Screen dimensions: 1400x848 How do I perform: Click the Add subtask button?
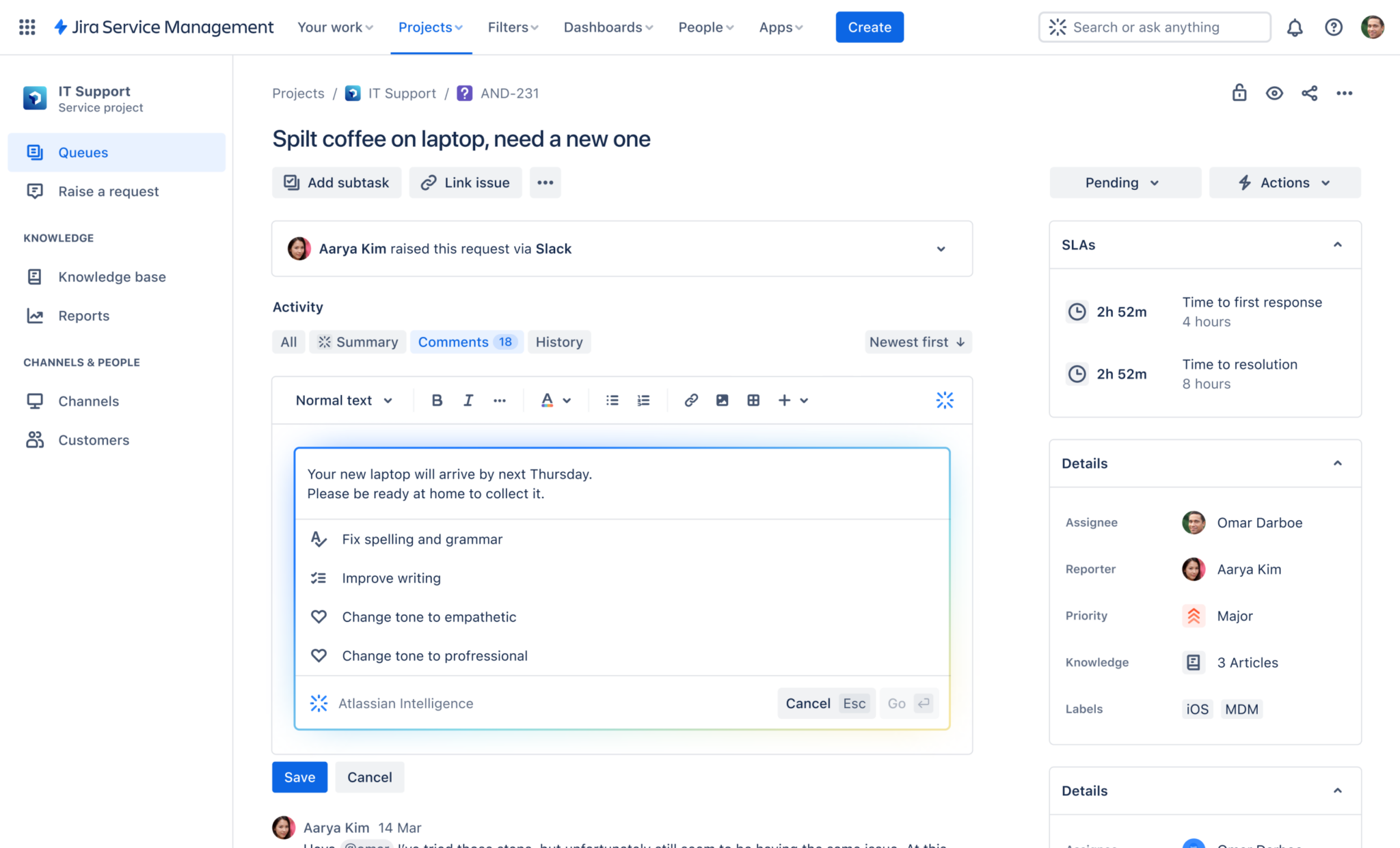pyautogui.click(x=336, y=183)
